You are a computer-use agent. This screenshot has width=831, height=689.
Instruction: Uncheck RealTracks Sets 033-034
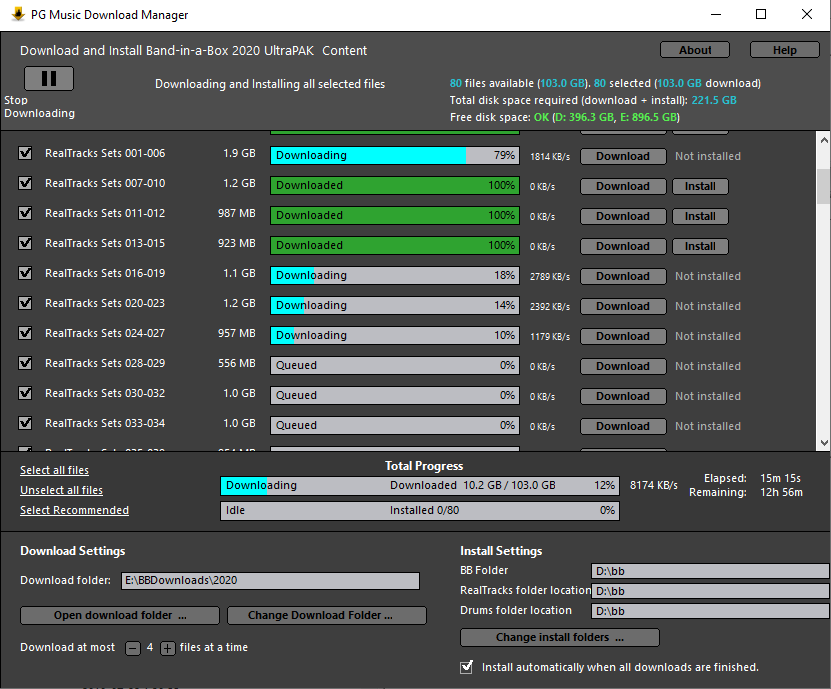click(x=25, y=423)
